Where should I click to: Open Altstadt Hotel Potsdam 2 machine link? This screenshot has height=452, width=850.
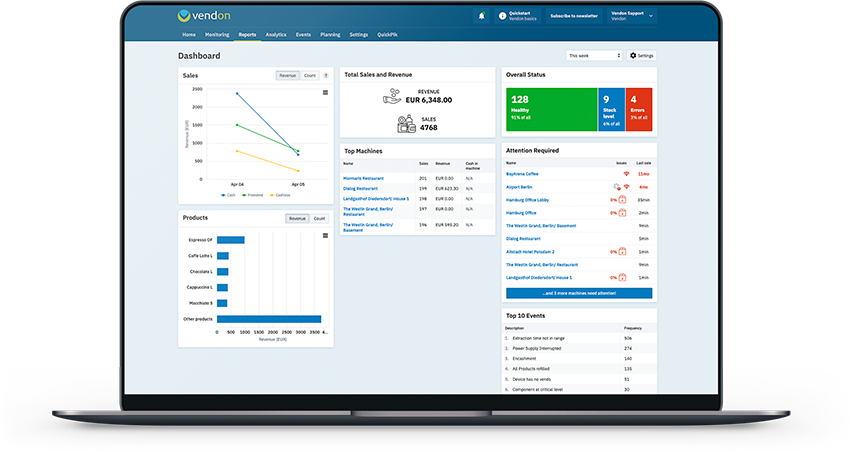click(530, 252)
